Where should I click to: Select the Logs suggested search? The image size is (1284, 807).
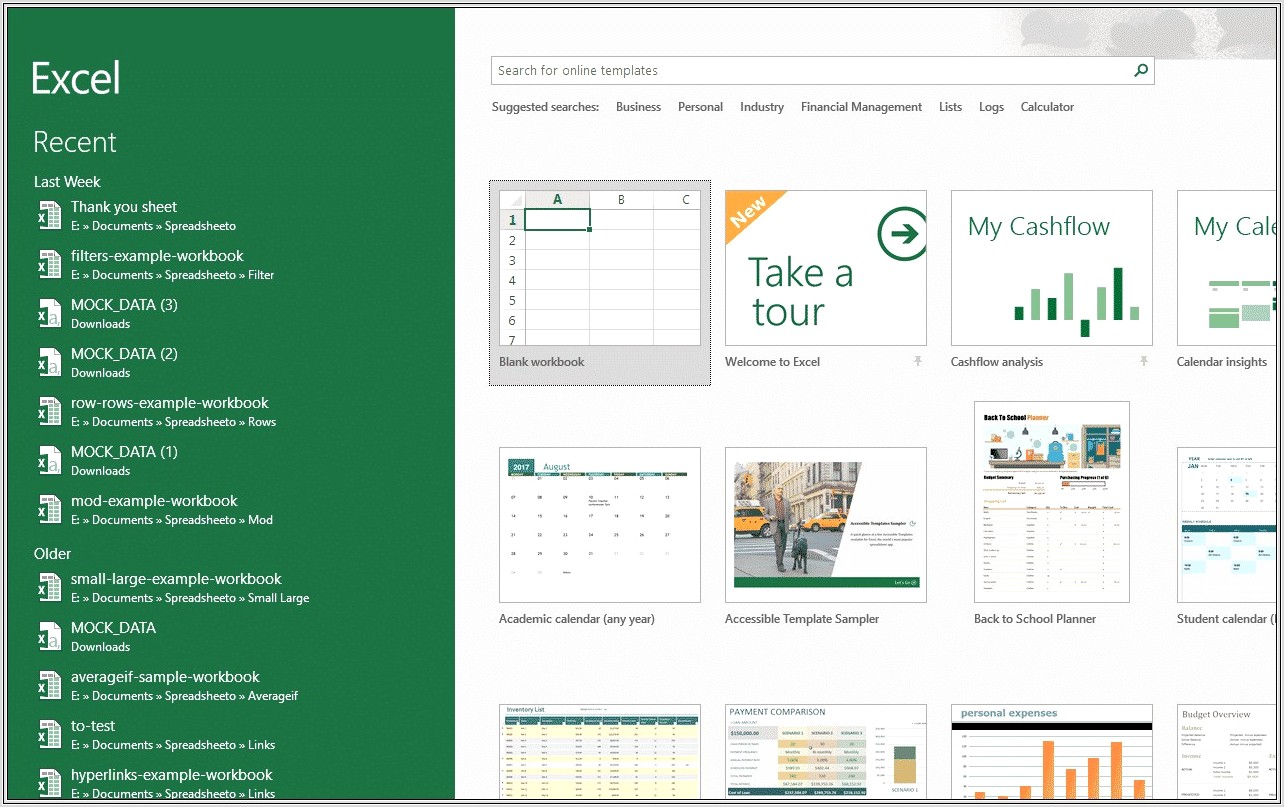tap(991, 107)
